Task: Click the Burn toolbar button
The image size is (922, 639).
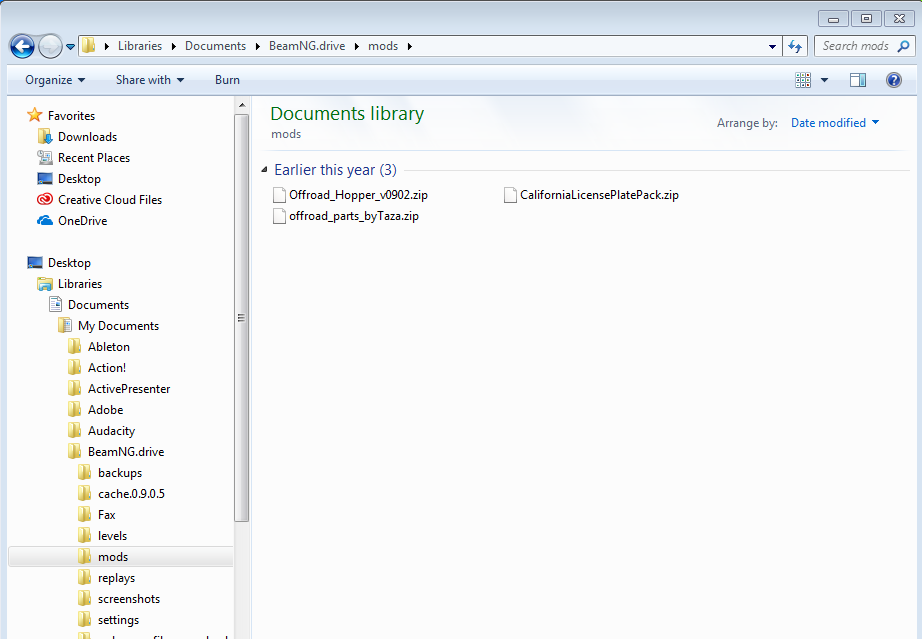Action: click(x=227, y=80)
